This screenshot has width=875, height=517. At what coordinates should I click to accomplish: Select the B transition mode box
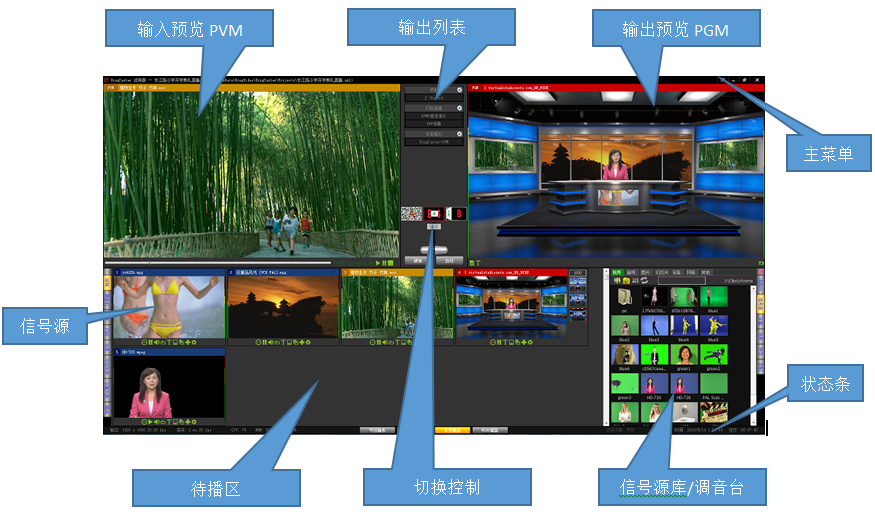tap(458, 213)
